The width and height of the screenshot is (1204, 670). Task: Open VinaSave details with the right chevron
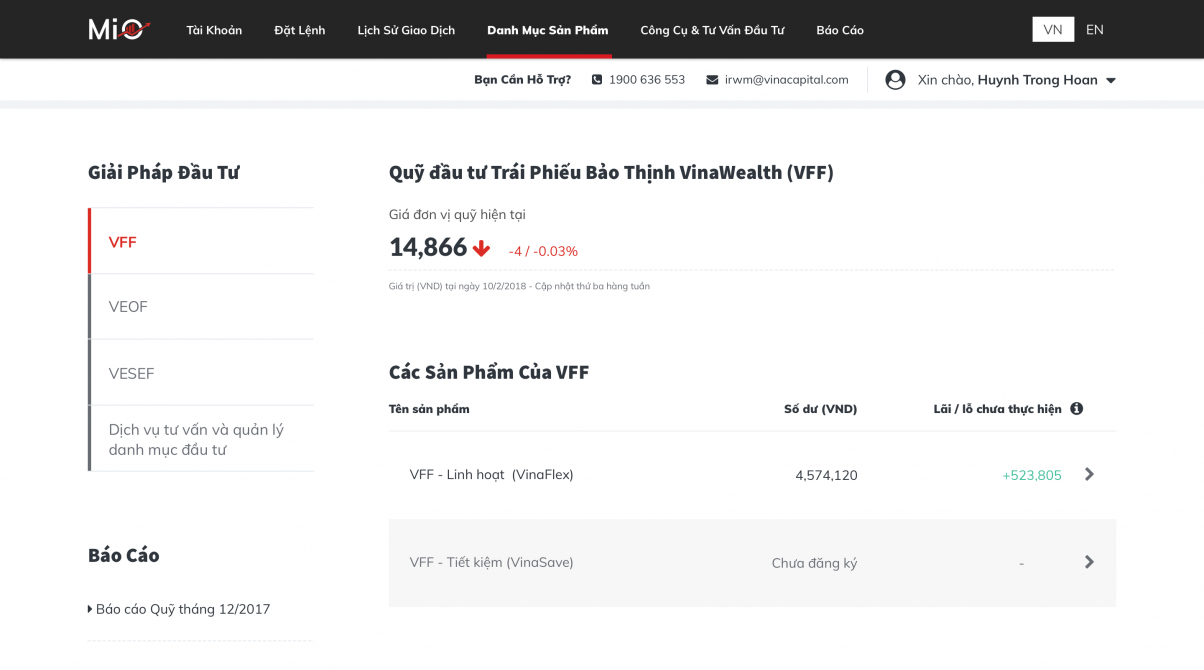click(x=1089, y=562)
